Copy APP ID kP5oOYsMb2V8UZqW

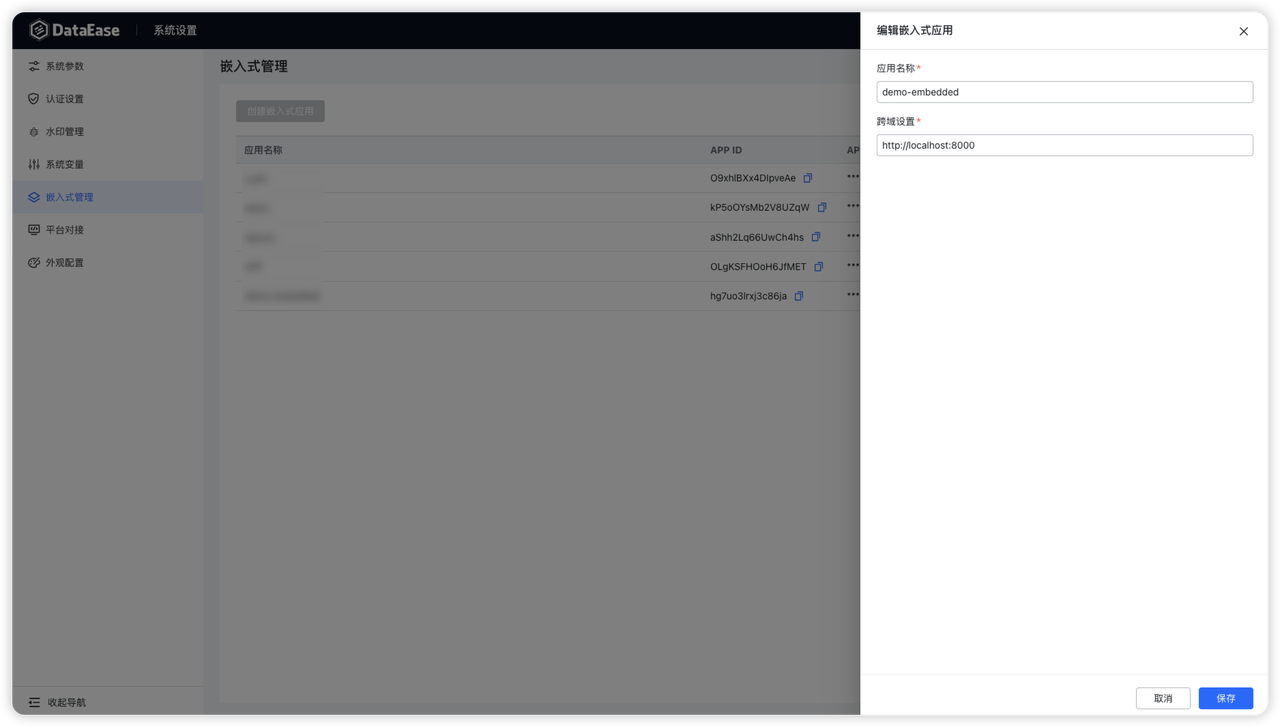point(822,207)
